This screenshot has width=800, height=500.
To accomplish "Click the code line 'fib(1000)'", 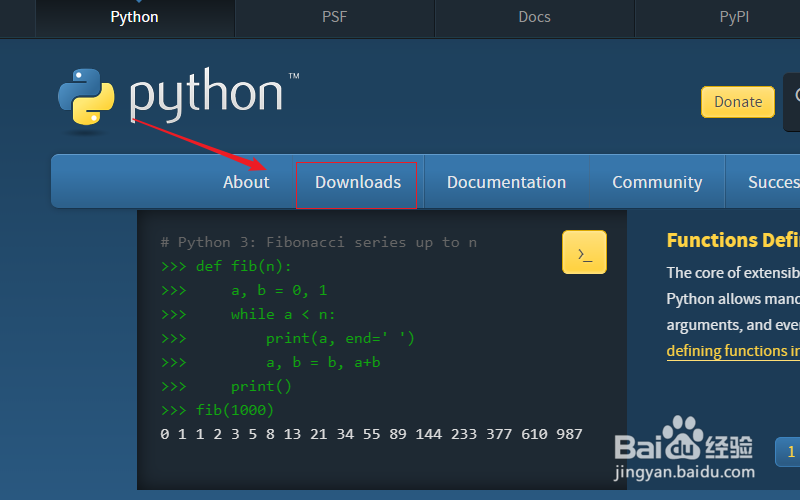I will [x=217, y=410].
